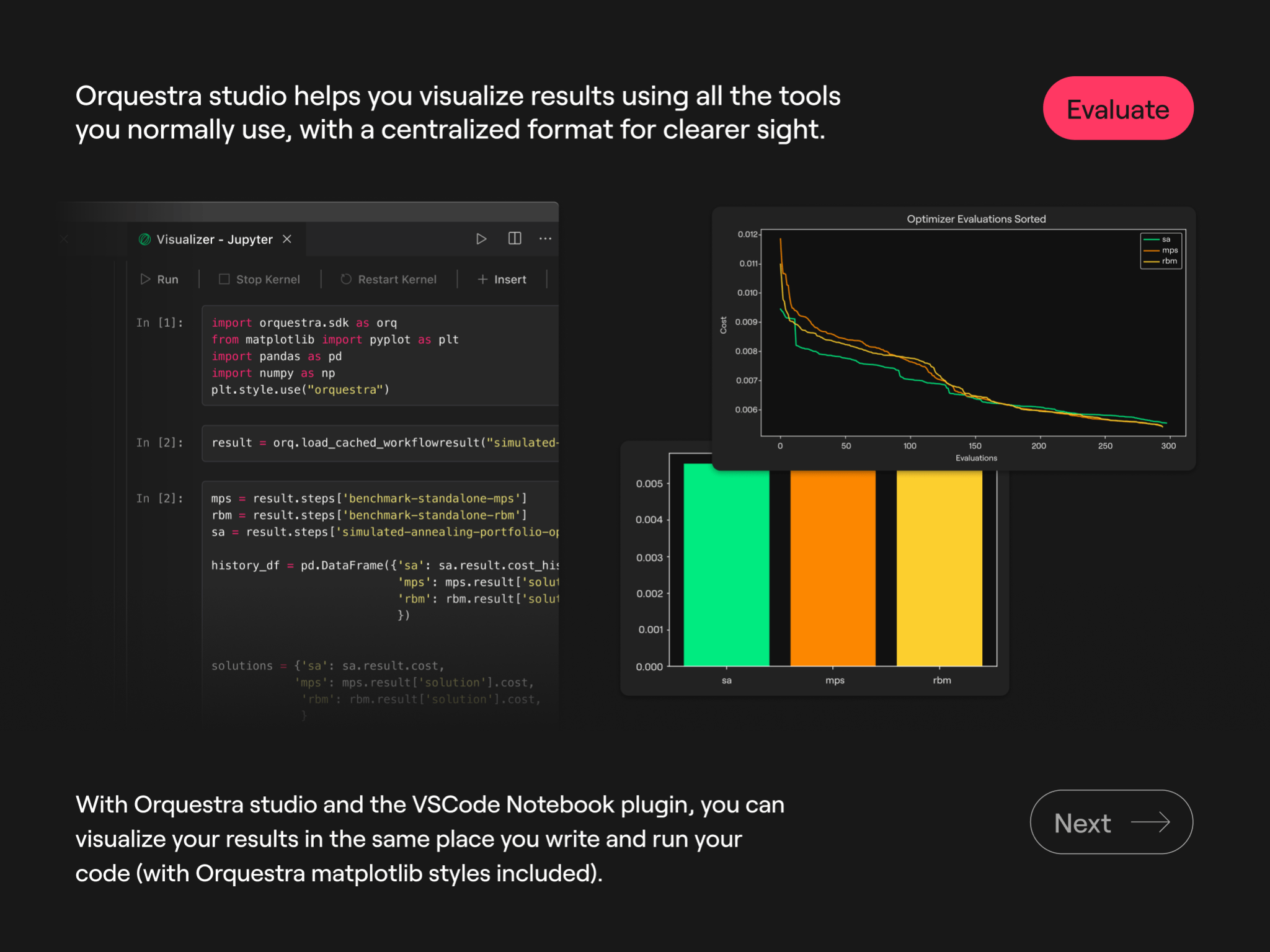Click the Evaluations x-axis label
Viewport: 1270px width, 952px height.
coord(976,458)
